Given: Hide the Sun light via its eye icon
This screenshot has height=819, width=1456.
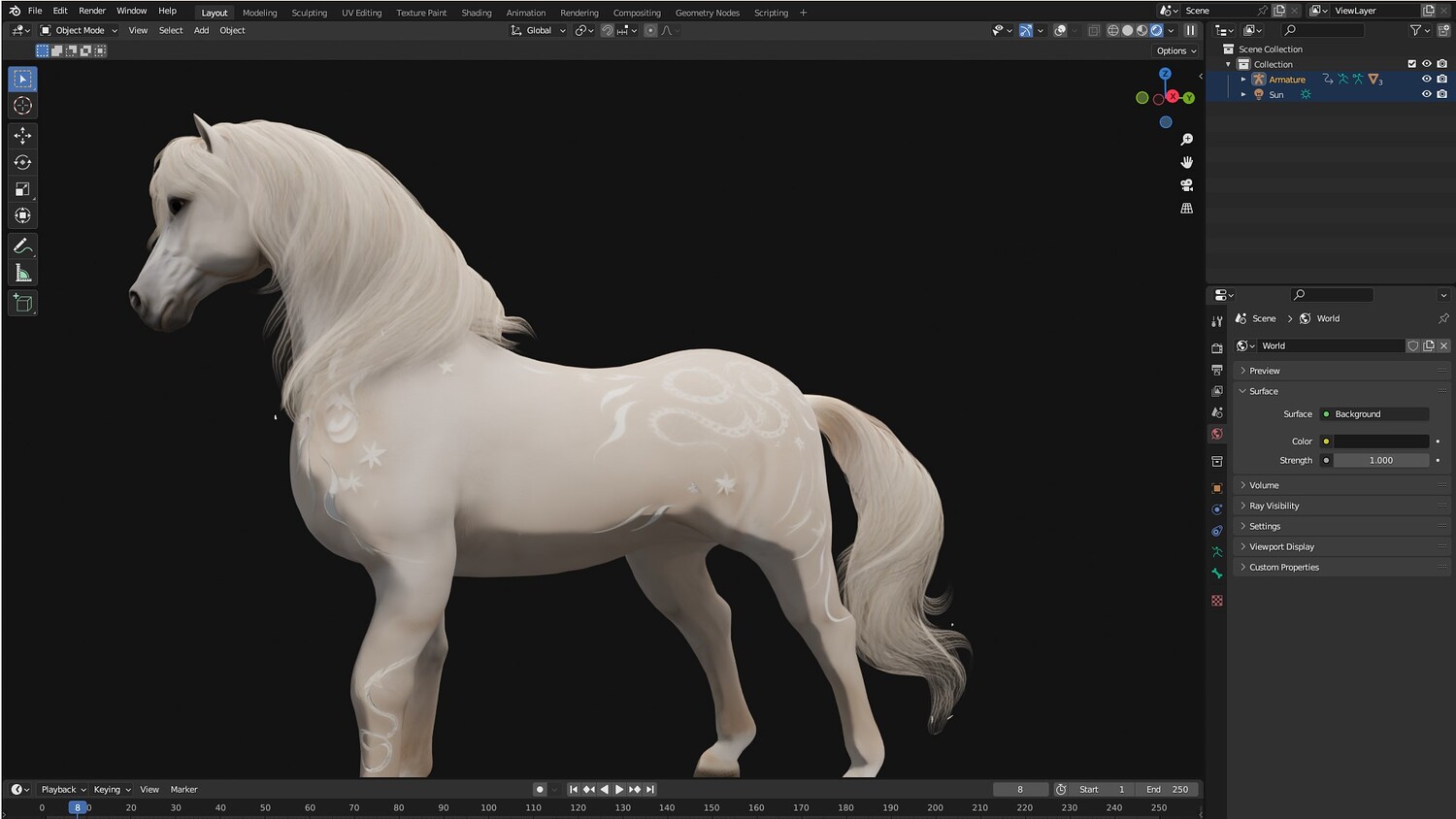Looking at the screenshot, I should (x=1427, y=94).
